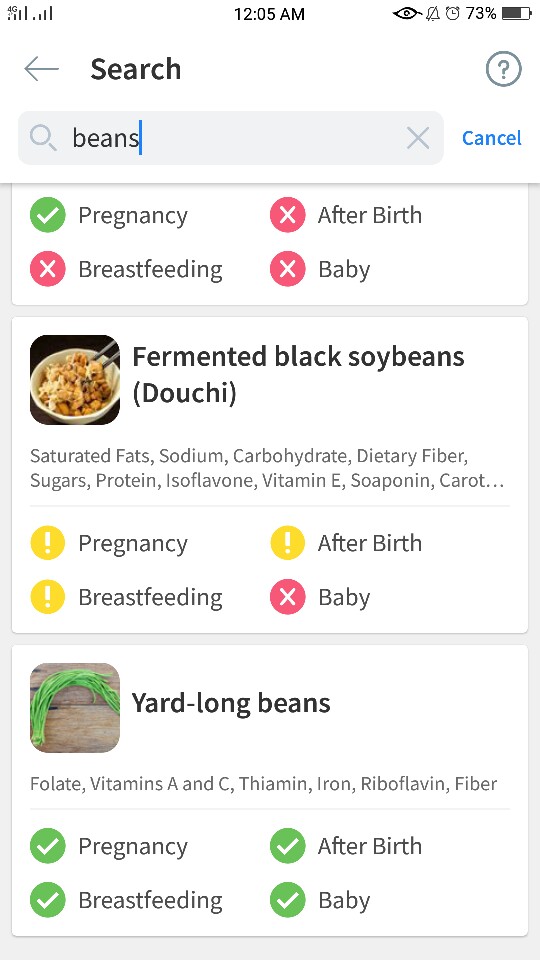Tap red X icon for Douchi Baby
540x960 pixels.
tap(288, 597)
